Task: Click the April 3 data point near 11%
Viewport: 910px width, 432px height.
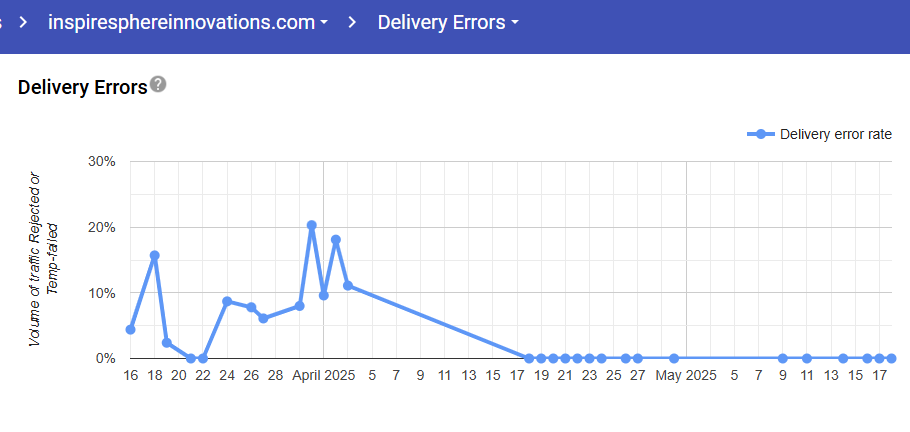Action: click(348, 285)
